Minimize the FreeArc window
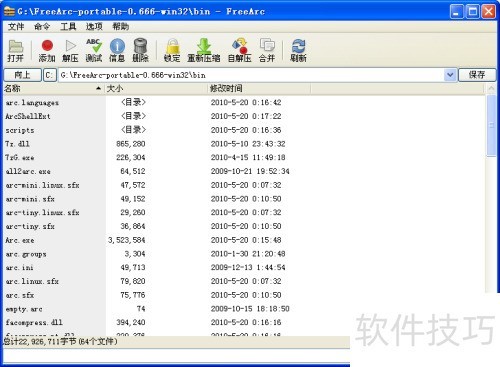500x367 pixels. (x=456, y=12)
